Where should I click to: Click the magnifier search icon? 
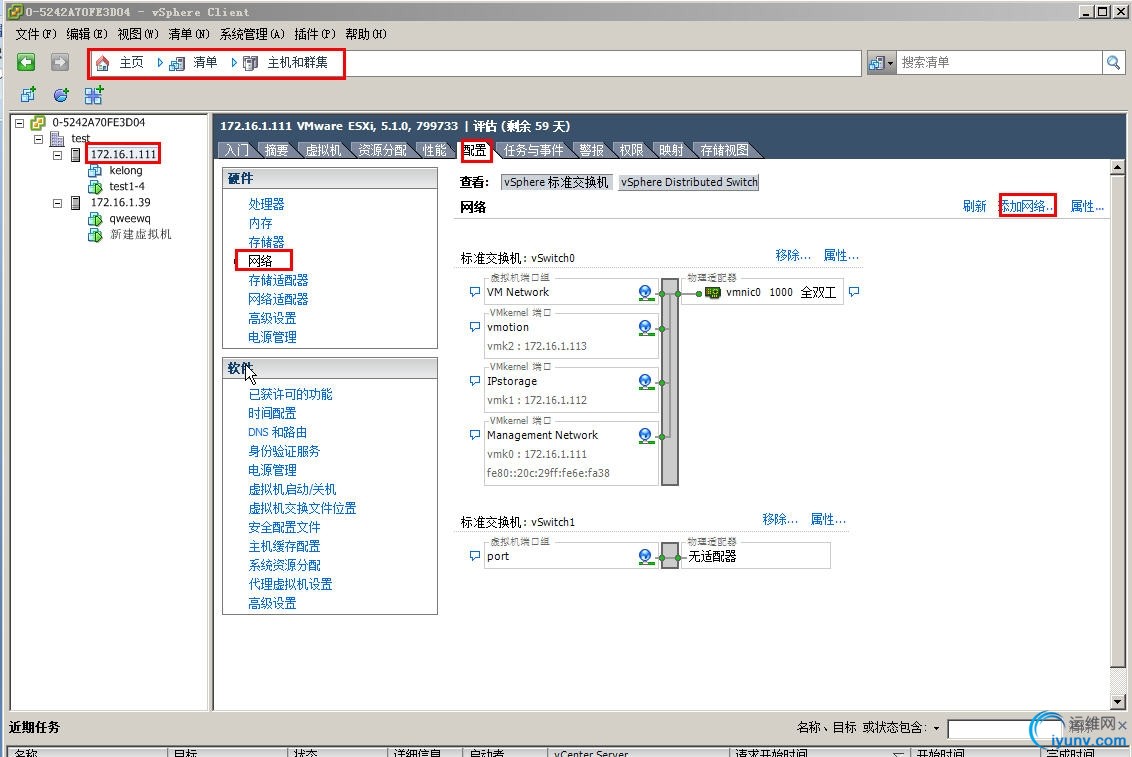[x=1113, y=63]
